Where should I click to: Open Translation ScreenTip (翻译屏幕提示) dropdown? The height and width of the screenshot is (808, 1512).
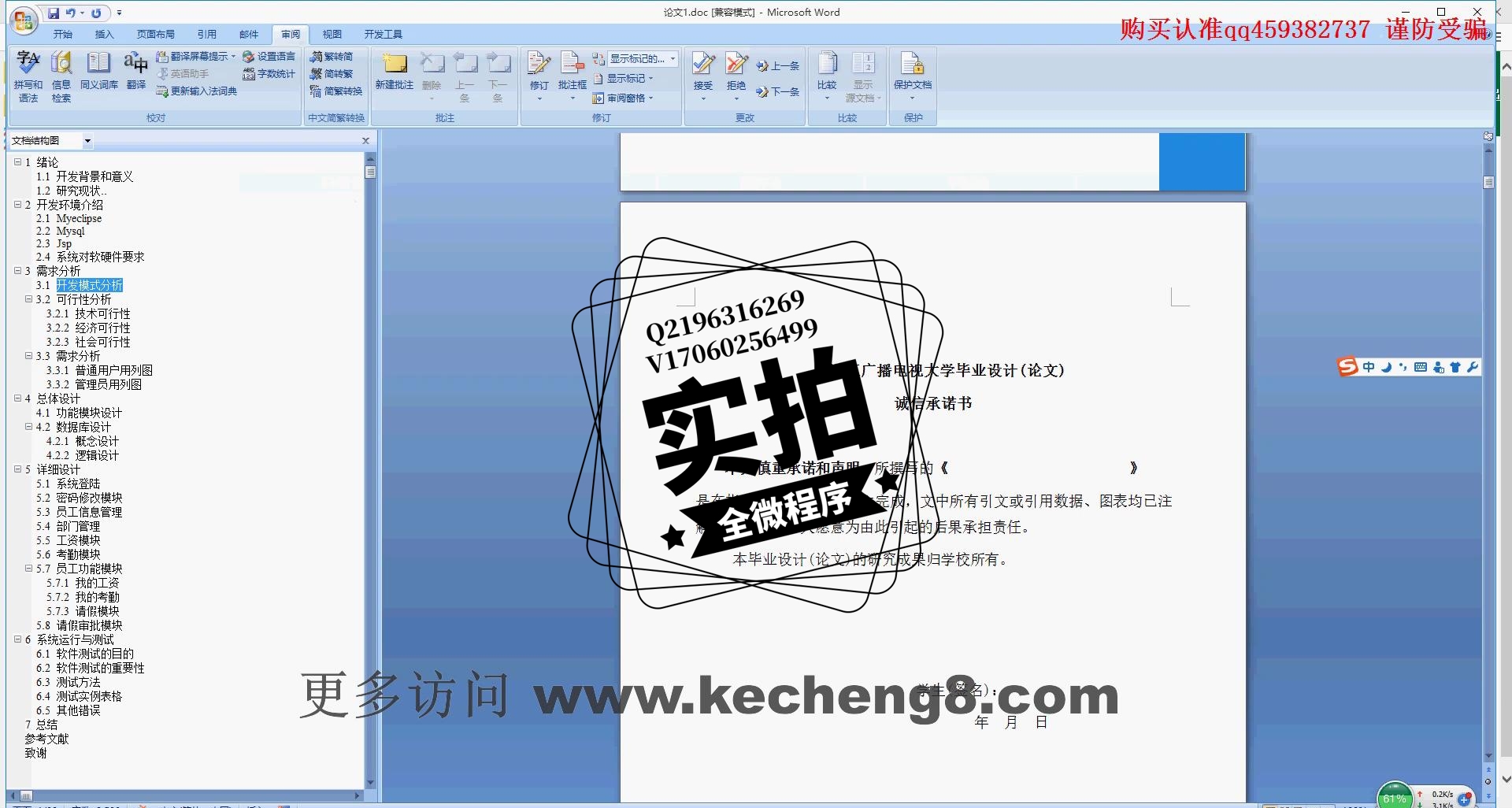pos(196,57)
